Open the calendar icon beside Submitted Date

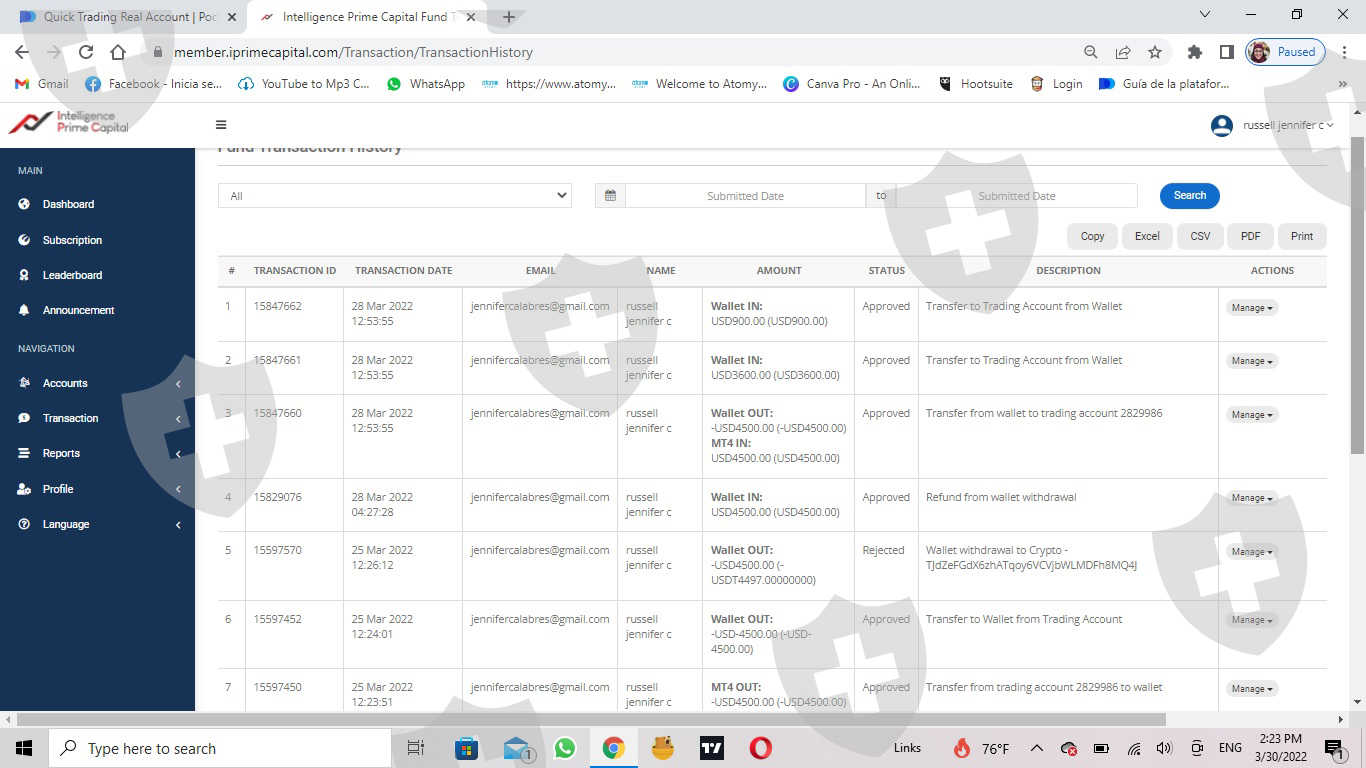[610, 196]
